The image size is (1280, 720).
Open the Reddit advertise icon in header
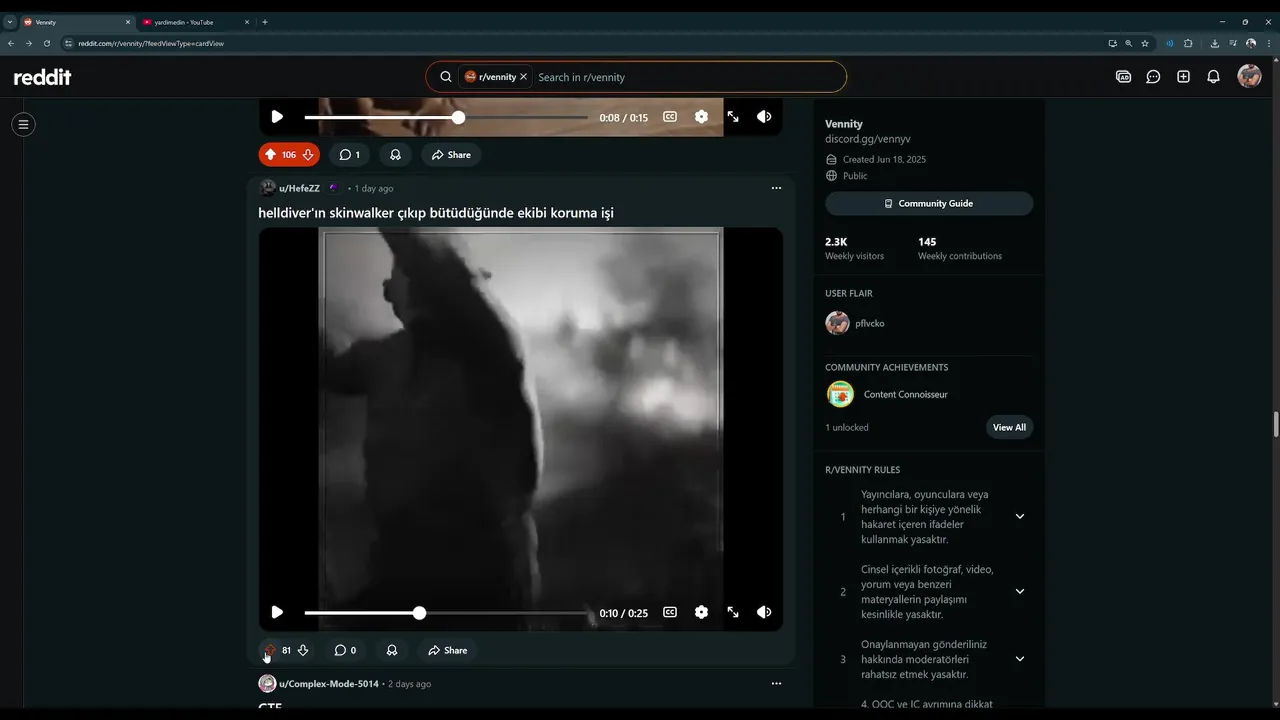pyautogui.click(x=1123, y=77)
